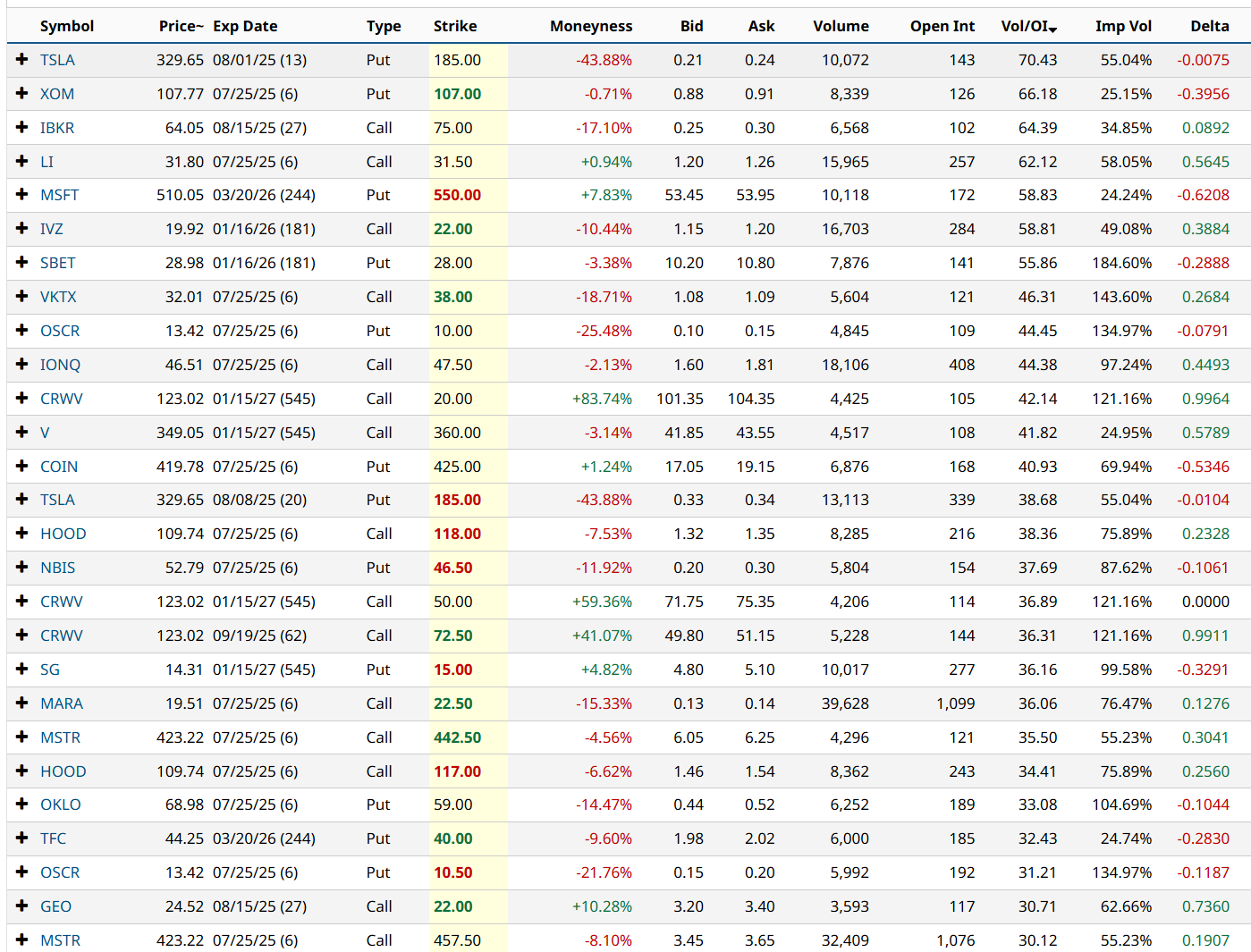Click plus icon beside MARA
This screenshot has width=1251, height=952.
pyautogui.click(x=22, y=703)
